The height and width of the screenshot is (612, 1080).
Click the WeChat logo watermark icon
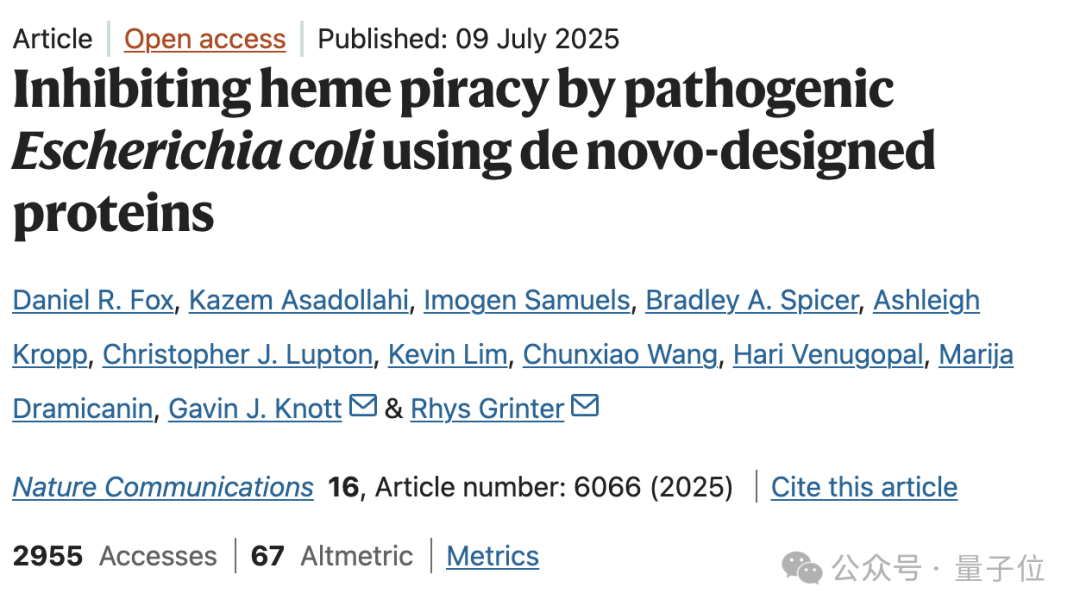click(802, 568)
